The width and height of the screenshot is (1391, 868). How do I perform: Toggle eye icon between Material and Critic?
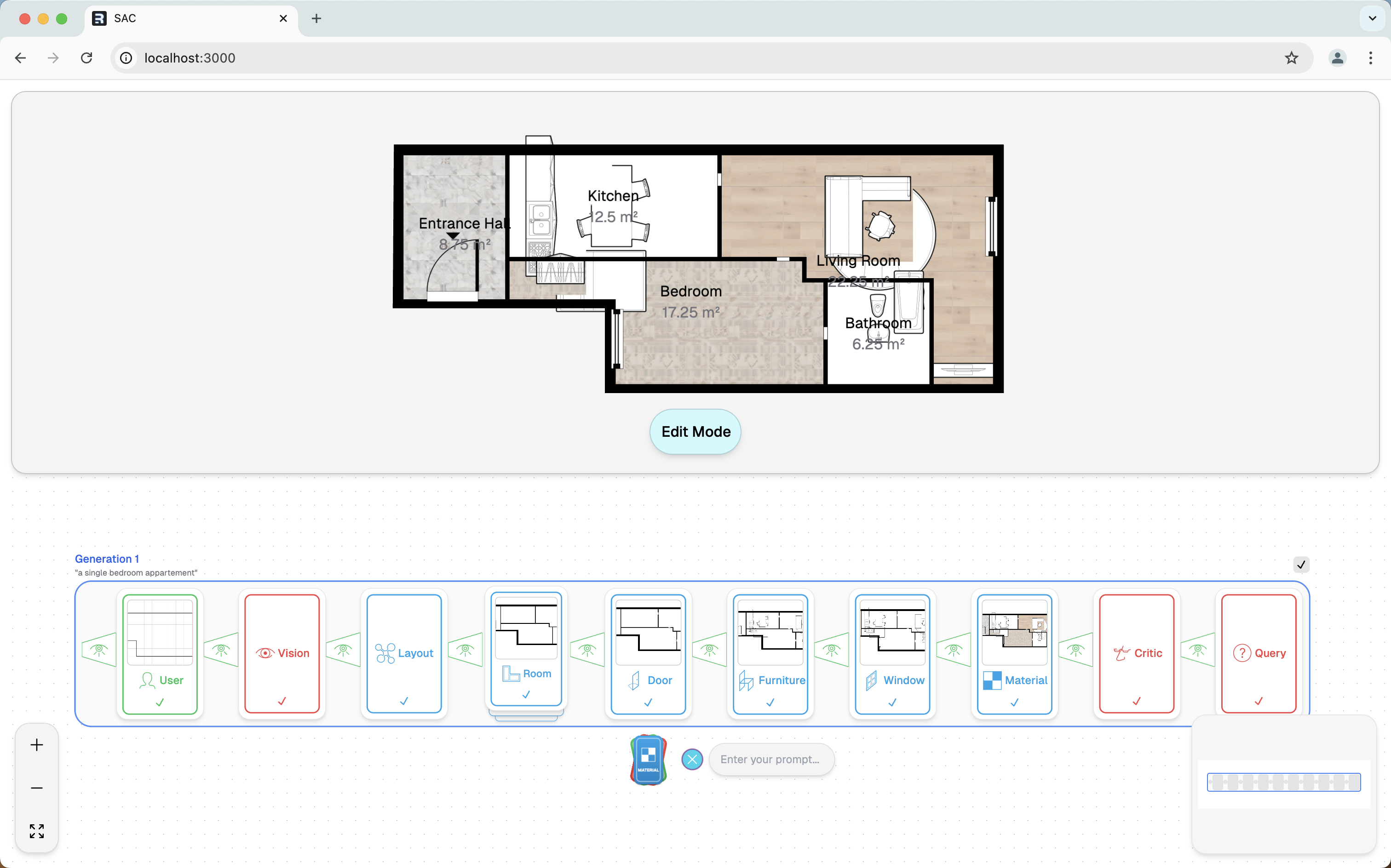coord(1076,650)
